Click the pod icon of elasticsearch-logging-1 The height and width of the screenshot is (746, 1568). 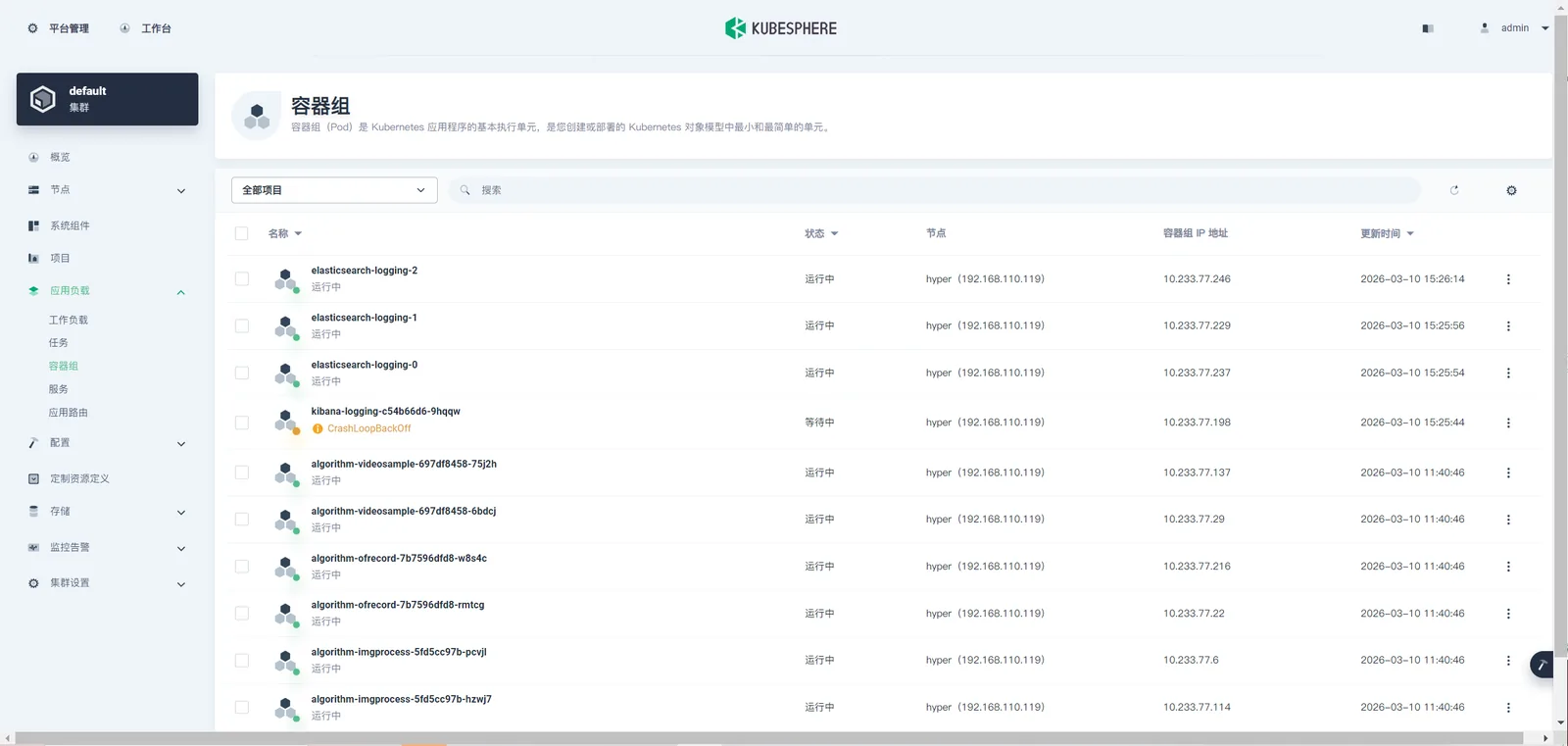coord(286,326)
